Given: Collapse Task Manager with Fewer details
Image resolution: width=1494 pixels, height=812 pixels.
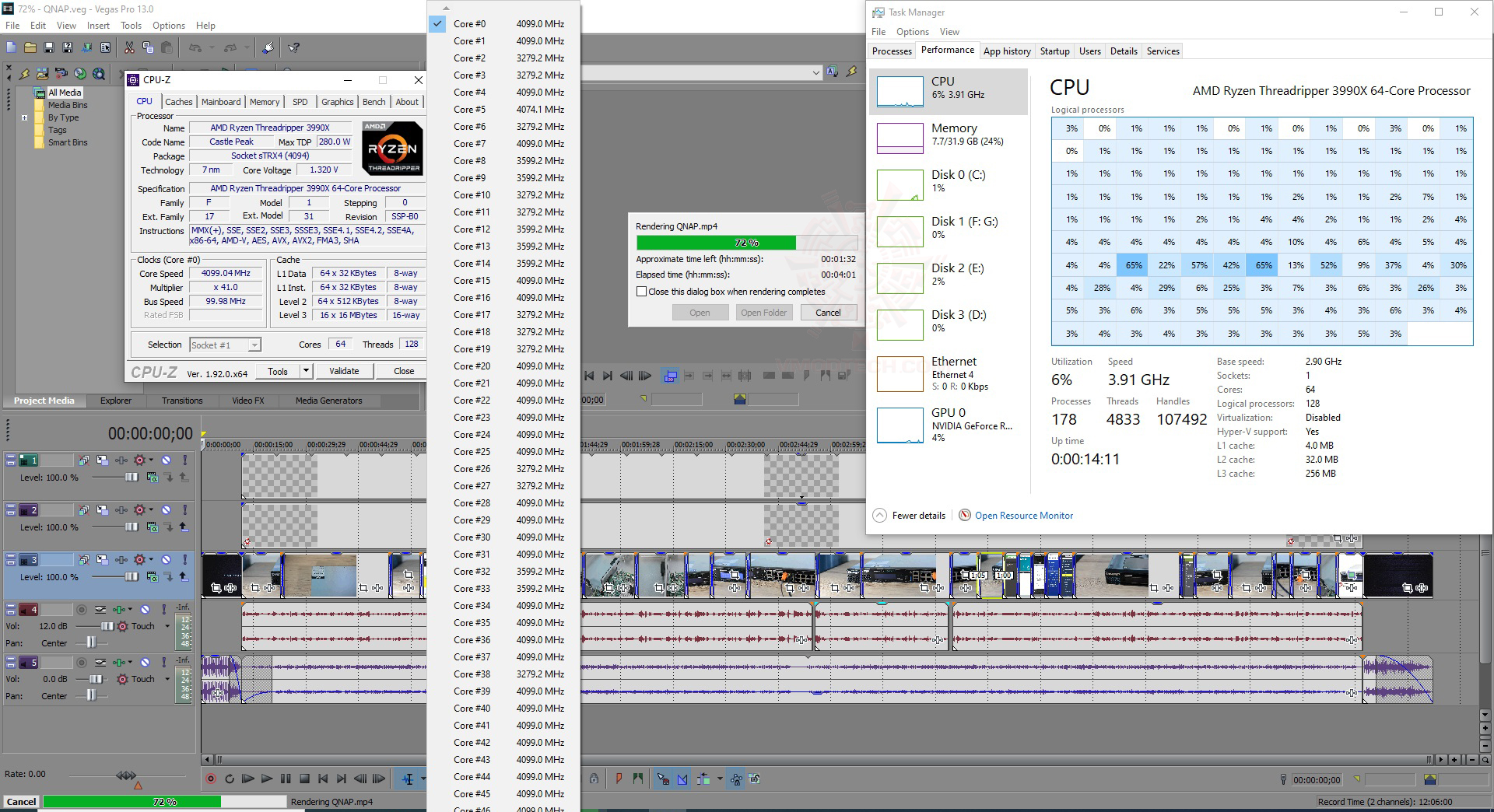Looking at the screenshot, I should 909,516.
